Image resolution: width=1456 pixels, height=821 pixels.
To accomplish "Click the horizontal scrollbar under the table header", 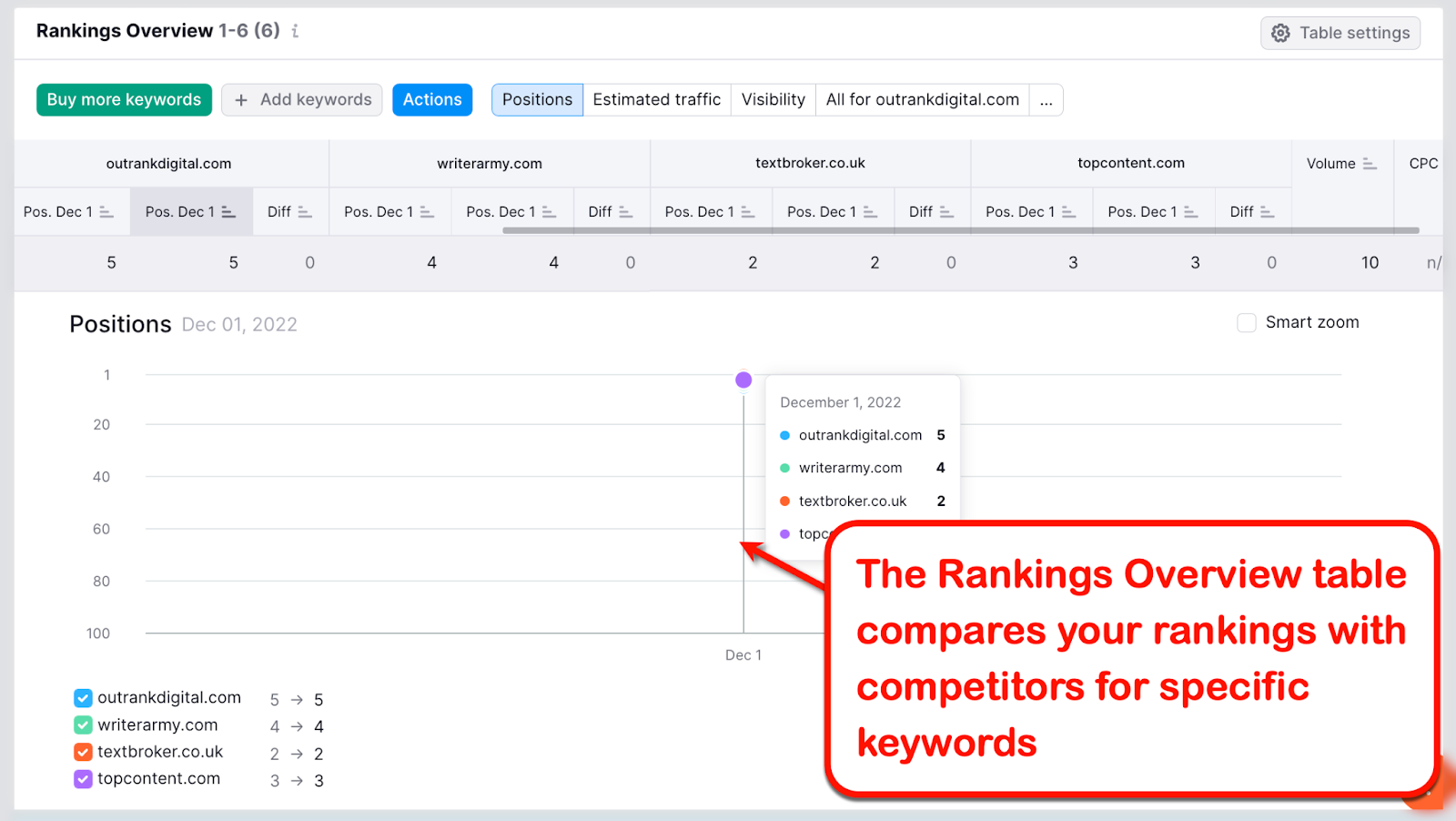I will [961, 230].
